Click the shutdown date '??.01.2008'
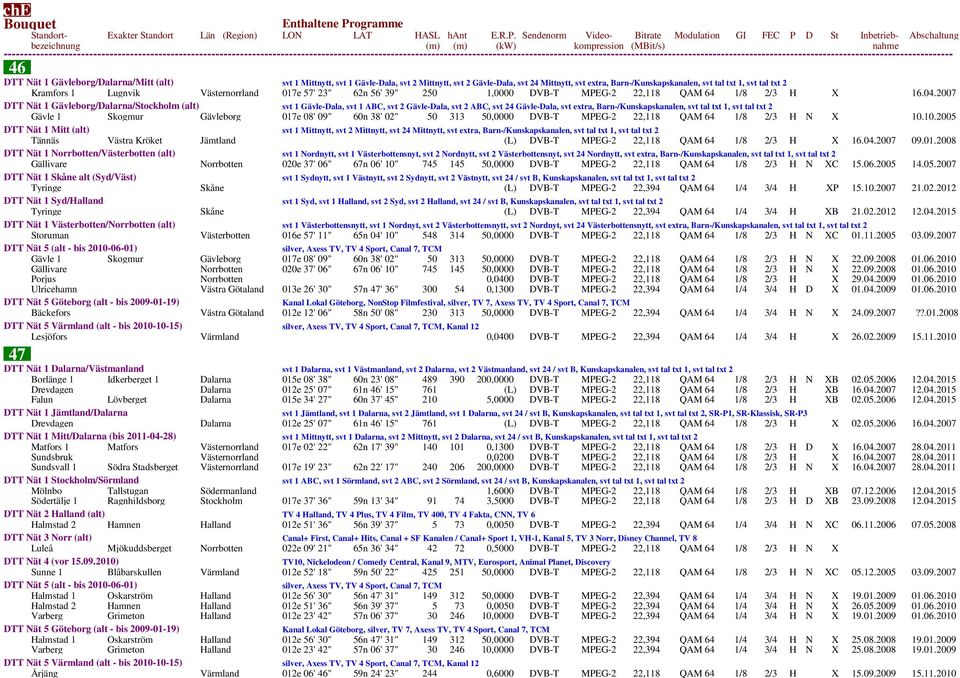 936,313
